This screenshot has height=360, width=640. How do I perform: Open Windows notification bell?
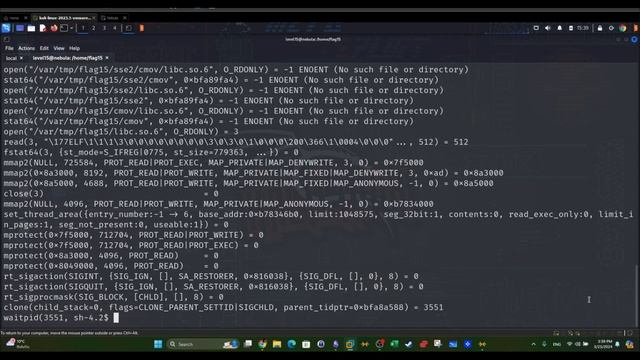pos(618,344)
